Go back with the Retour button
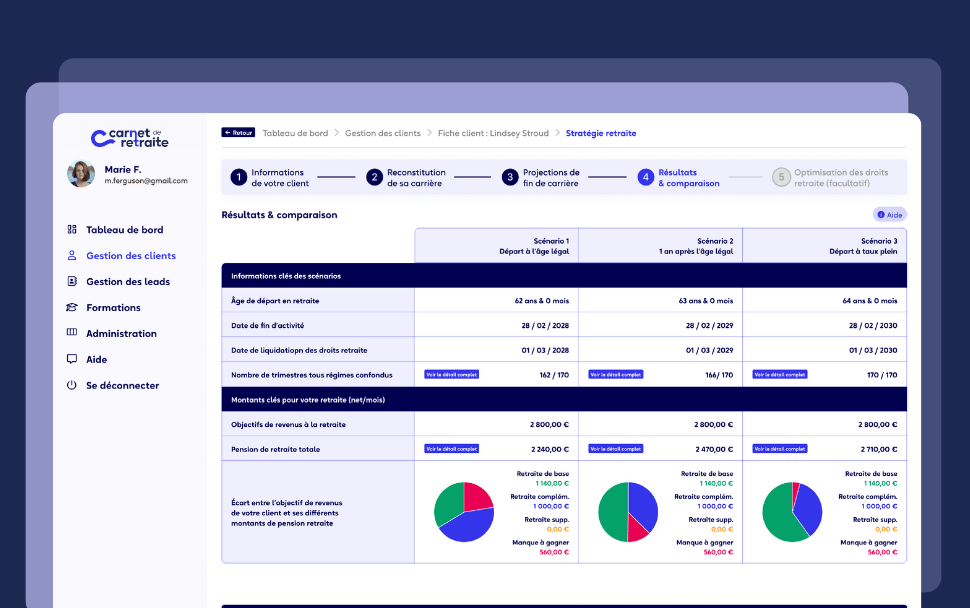This screenshot has height=608, width=970. tap(238, 132)
